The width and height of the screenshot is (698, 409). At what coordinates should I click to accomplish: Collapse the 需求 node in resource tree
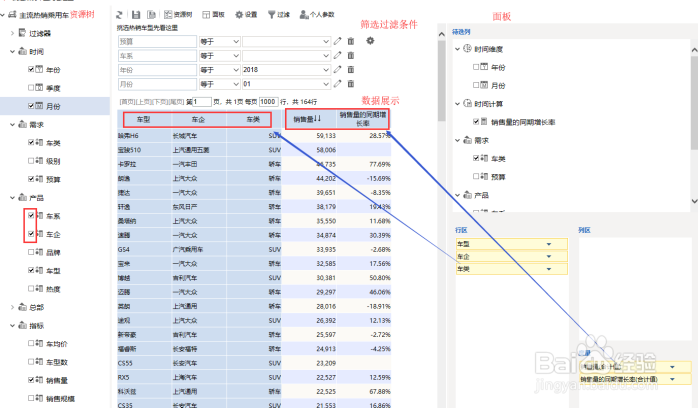[12, 124]
